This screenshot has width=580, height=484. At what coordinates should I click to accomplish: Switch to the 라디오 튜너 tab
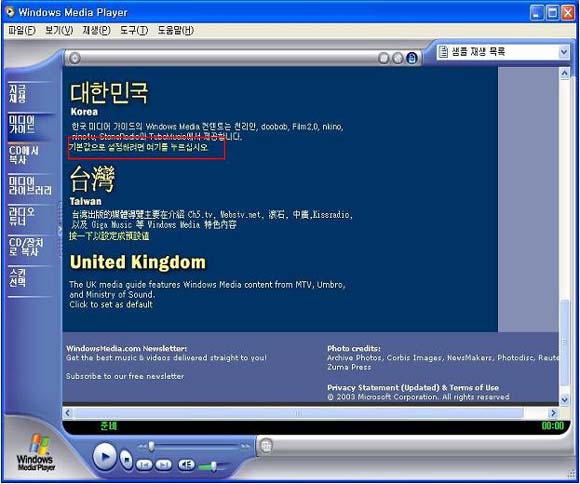click(x=22, y=216)
